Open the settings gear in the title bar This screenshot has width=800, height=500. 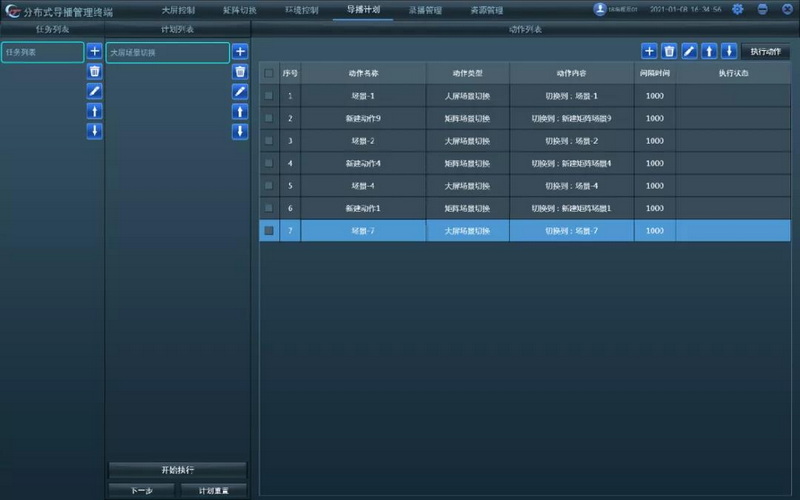click(738, 9)
